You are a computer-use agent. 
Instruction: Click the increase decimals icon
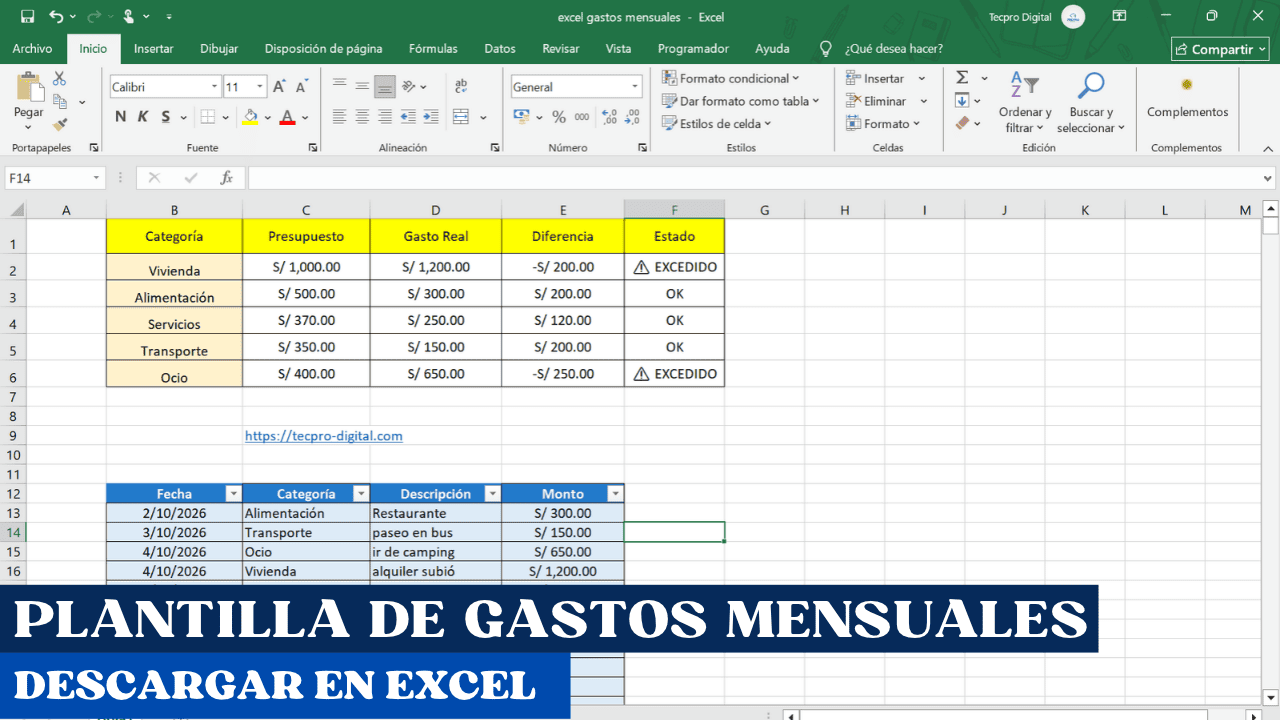pos(608,117)
